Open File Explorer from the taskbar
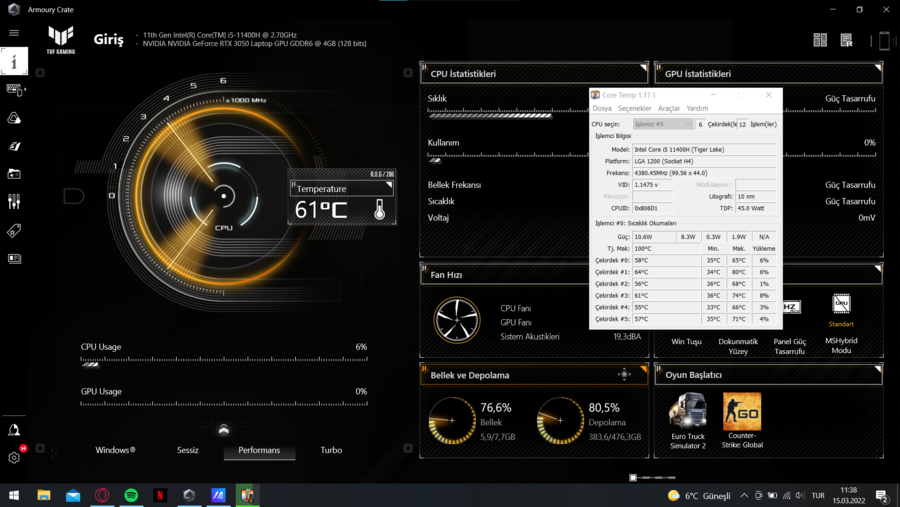This screenshot has height=507, width=900. coord(44,495)
